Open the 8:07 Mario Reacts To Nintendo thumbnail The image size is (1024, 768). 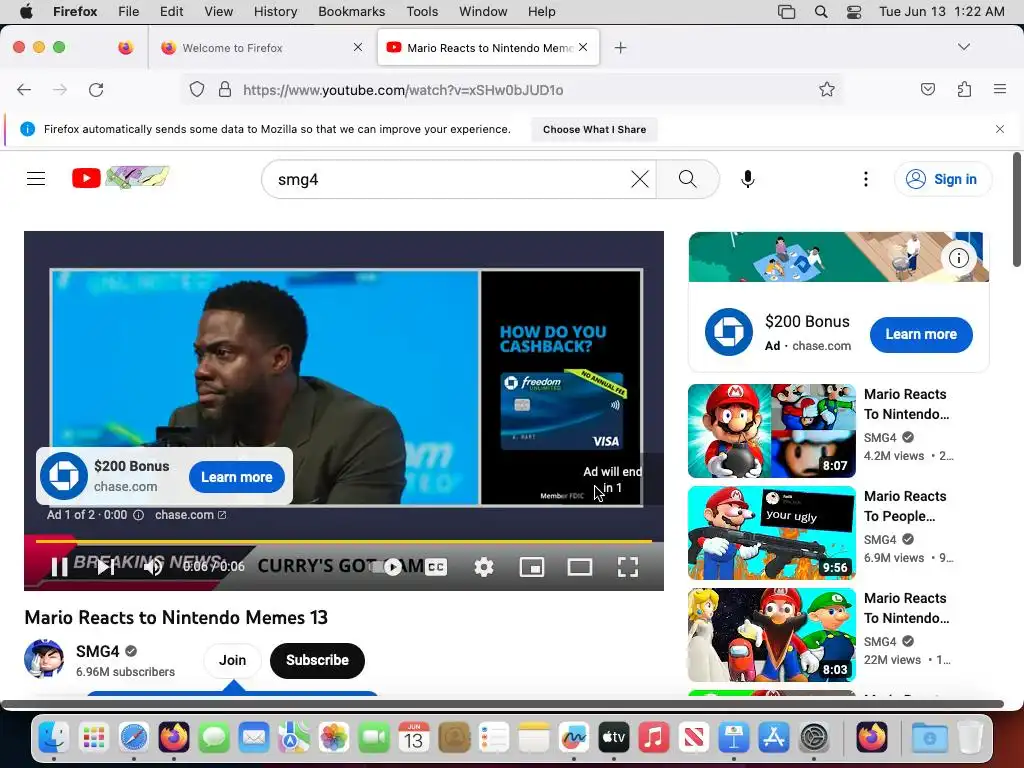(x=771, y=431)
